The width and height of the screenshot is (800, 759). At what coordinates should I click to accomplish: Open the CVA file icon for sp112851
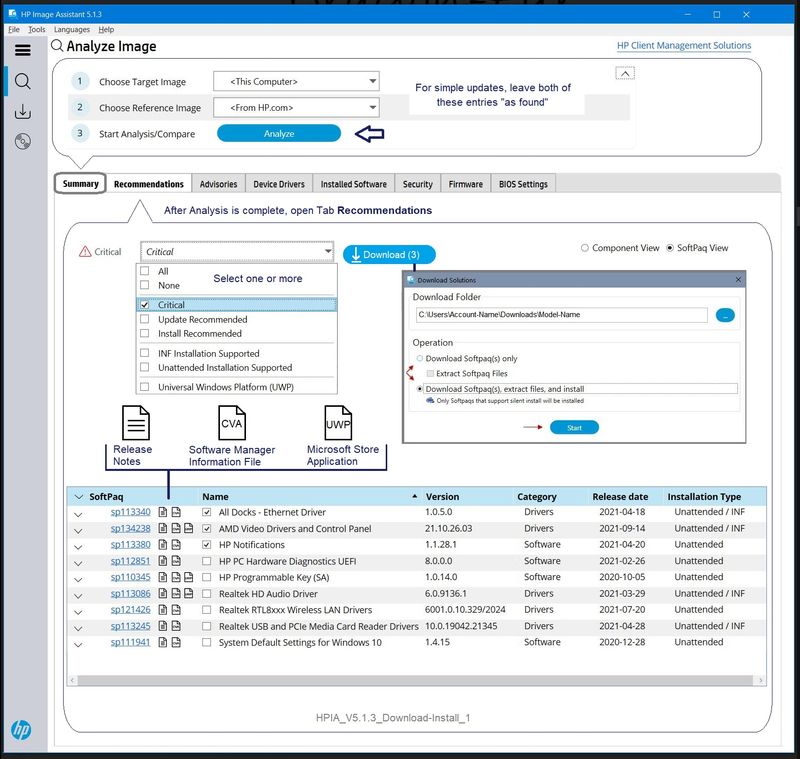tap(176, 561)
